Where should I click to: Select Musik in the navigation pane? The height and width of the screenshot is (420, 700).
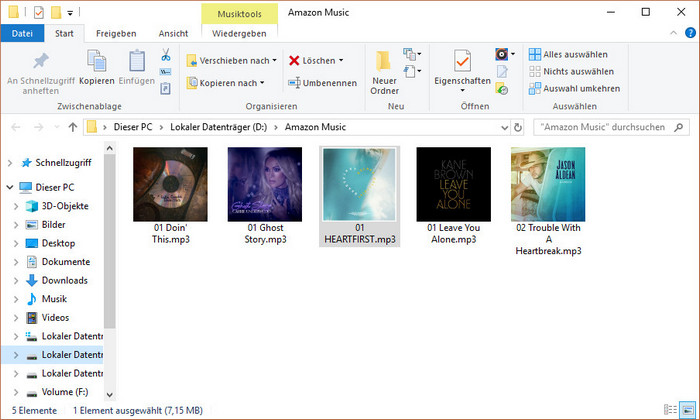click(x=54, y=299)
